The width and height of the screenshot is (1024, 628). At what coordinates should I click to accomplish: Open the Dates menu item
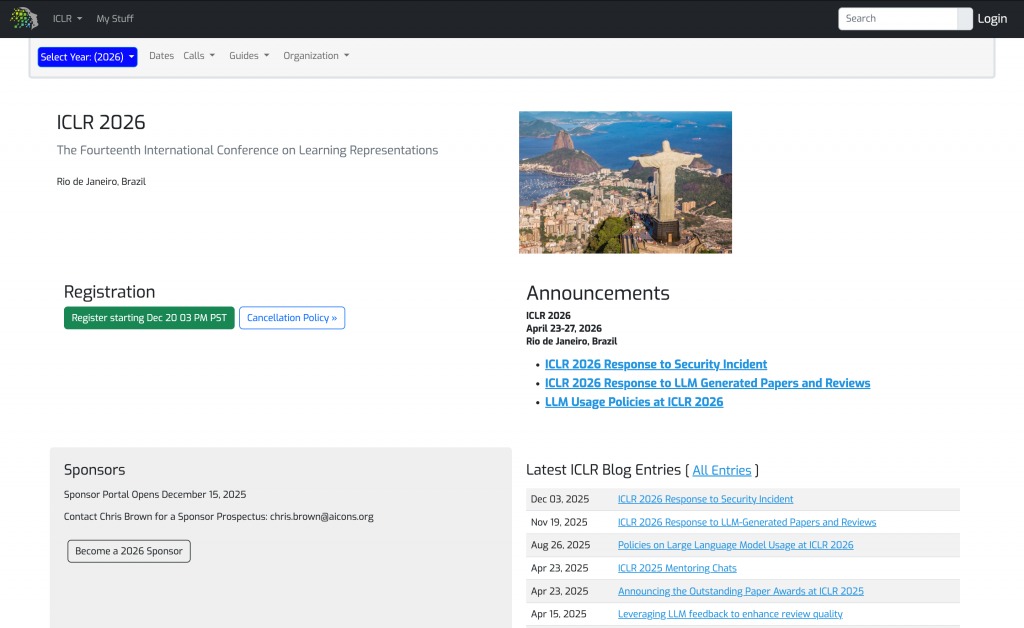pos(161,56)
